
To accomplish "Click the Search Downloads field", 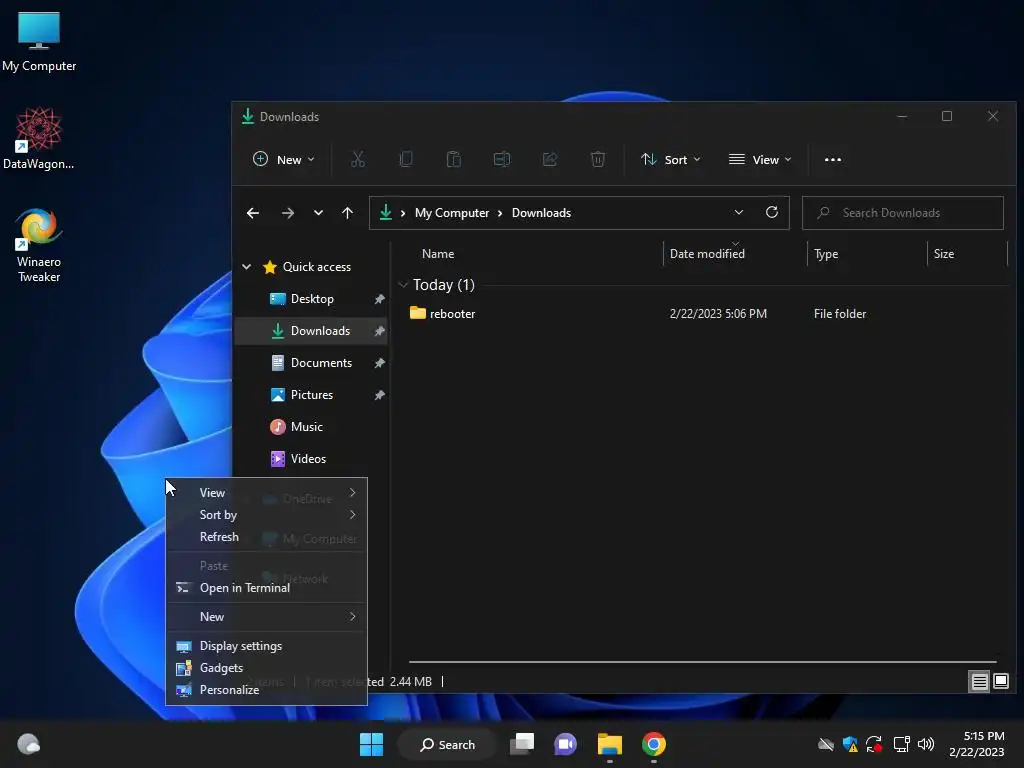I will tap(903, 213).
